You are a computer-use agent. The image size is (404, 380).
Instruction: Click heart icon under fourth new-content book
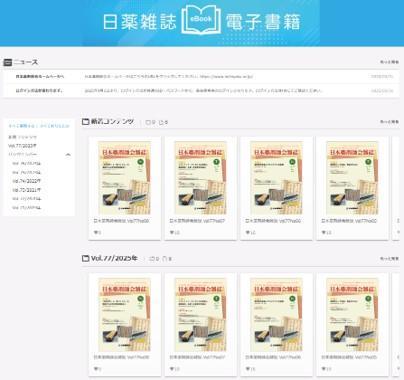[x=324, y=232]
